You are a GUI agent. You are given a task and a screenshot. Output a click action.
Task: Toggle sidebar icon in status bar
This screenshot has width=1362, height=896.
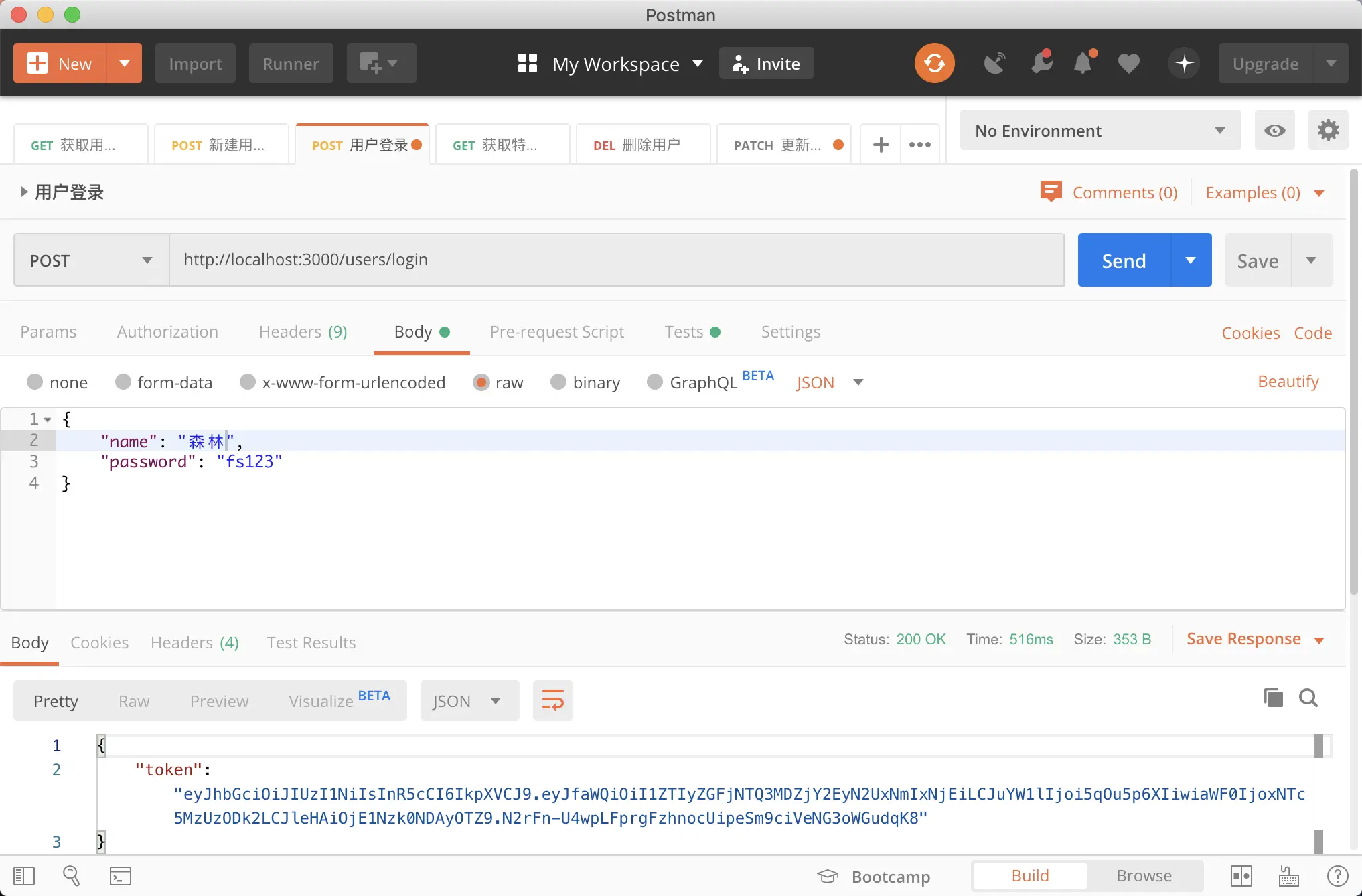point(24,875)
